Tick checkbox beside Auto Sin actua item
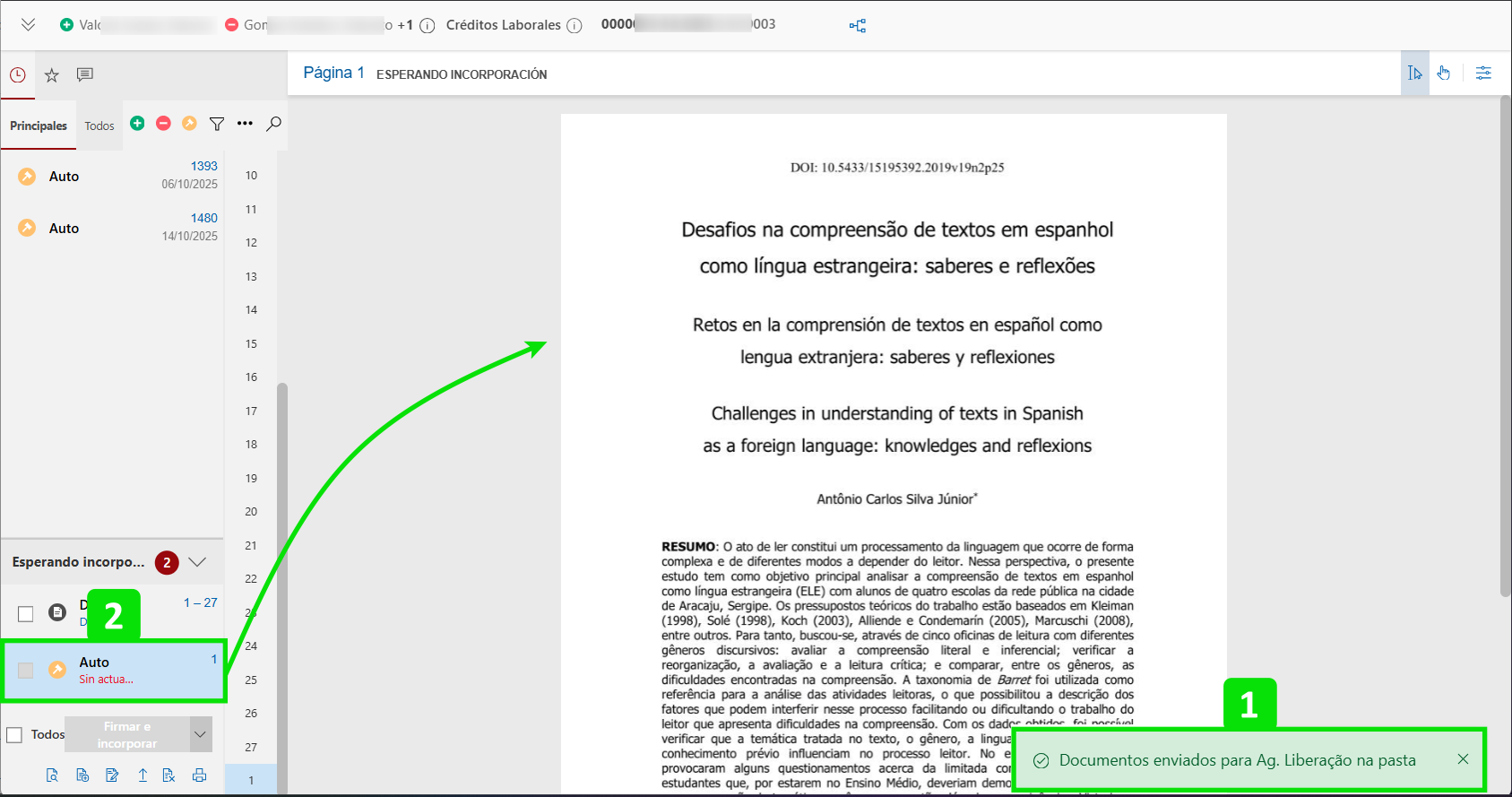The height and width of the screenshot is (797, 1512). (26, 671)
